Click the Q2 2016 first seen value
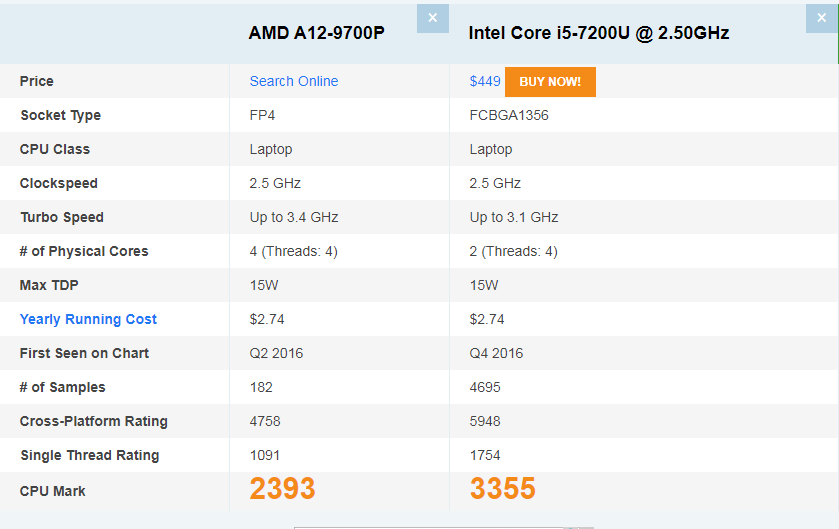The image size is (839, 529). tap(276, 353)
